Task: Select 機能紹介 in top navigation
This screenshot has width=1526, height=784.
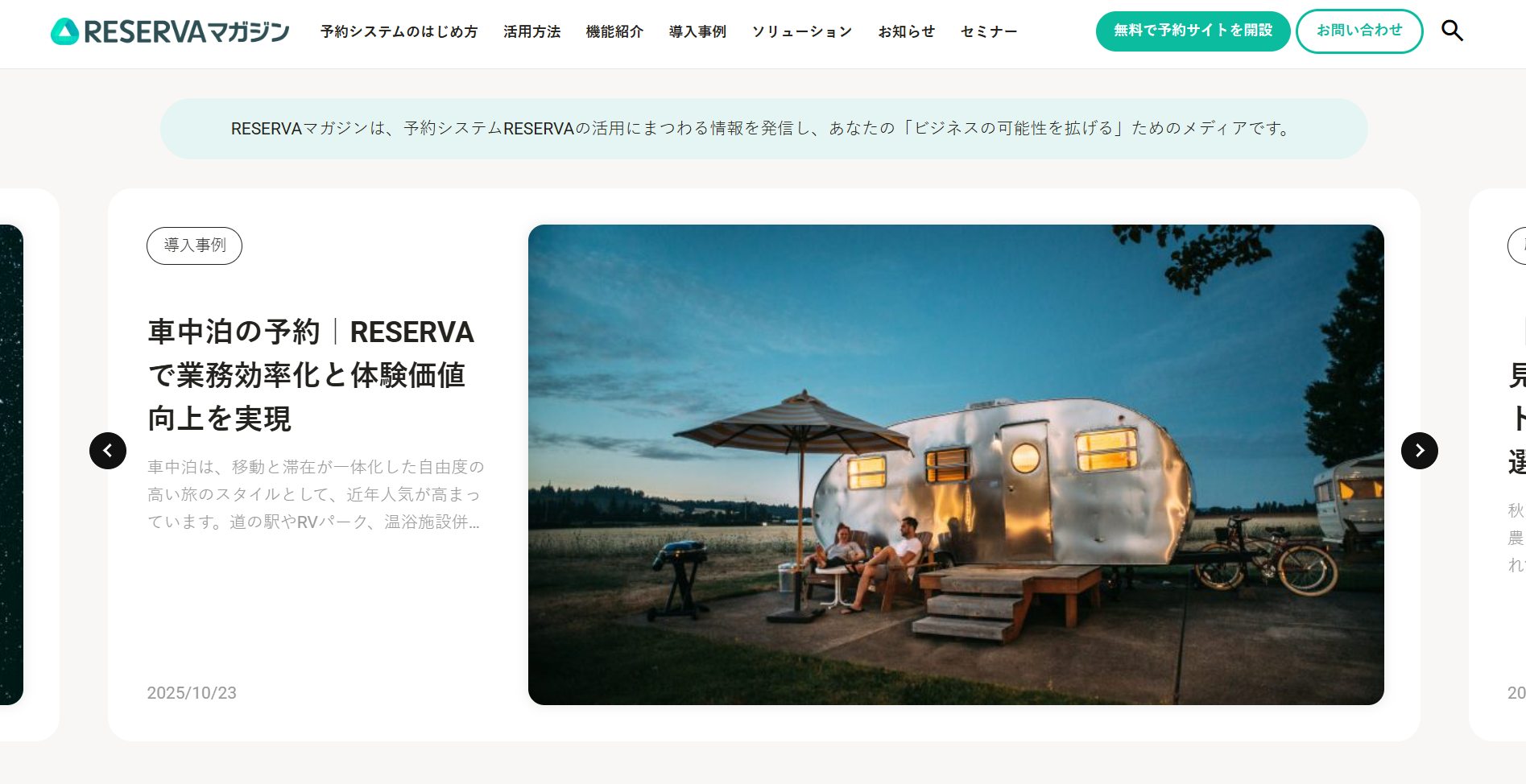Action: click(614, 32)
